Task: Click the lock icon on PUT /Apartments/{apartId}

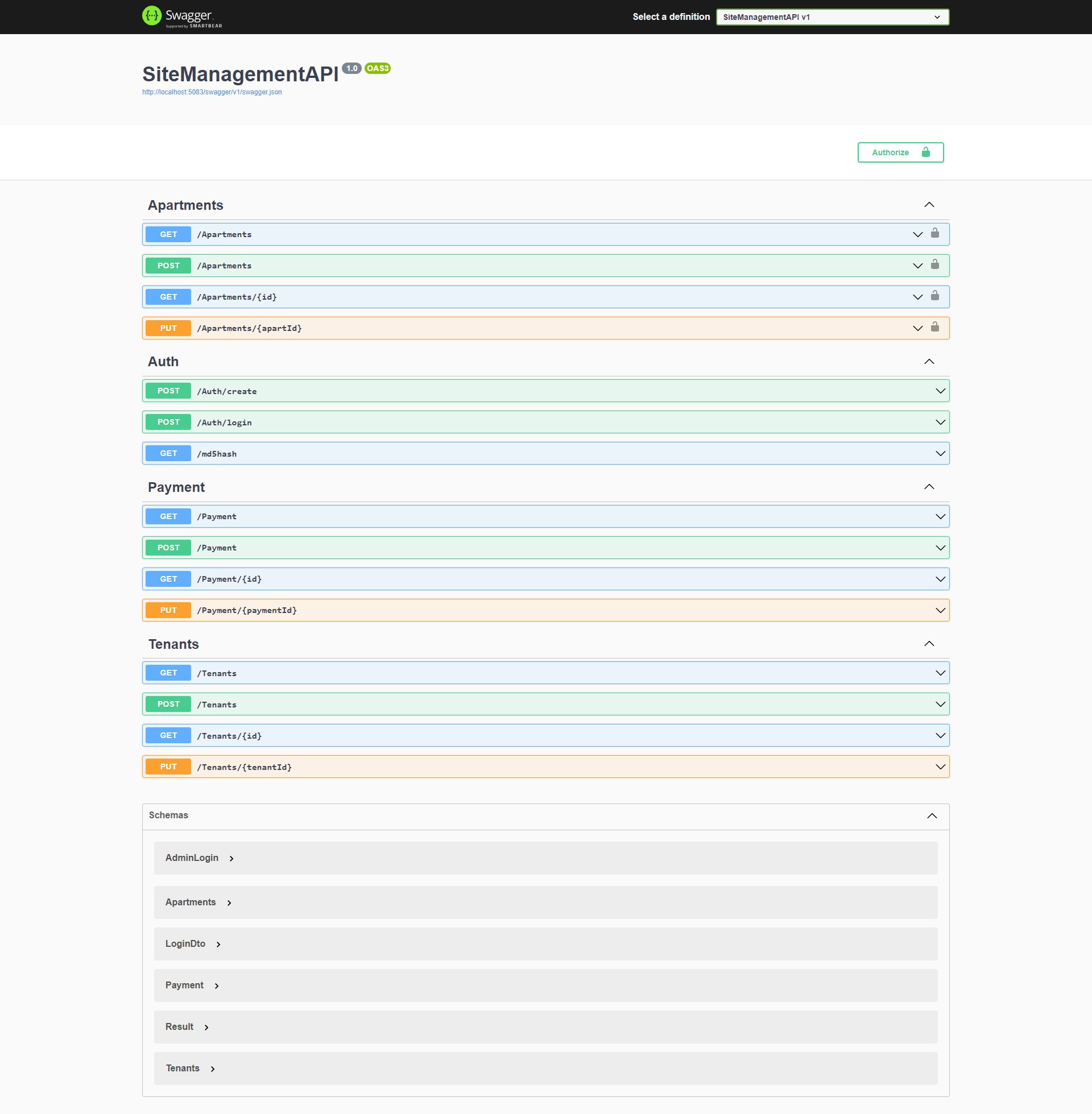Action: point(935,328)
